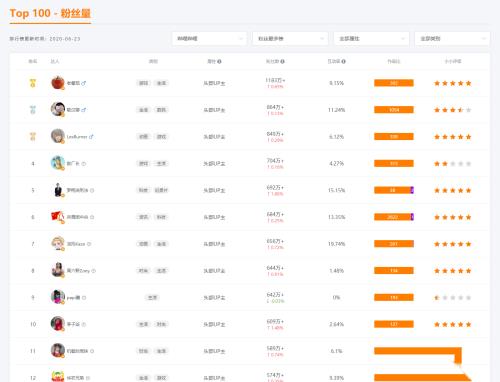Click the gender icon beside the rank 9 papi creator
This screenshot has height=382, width=500.
pyautogui.click(x=84, y=298)
